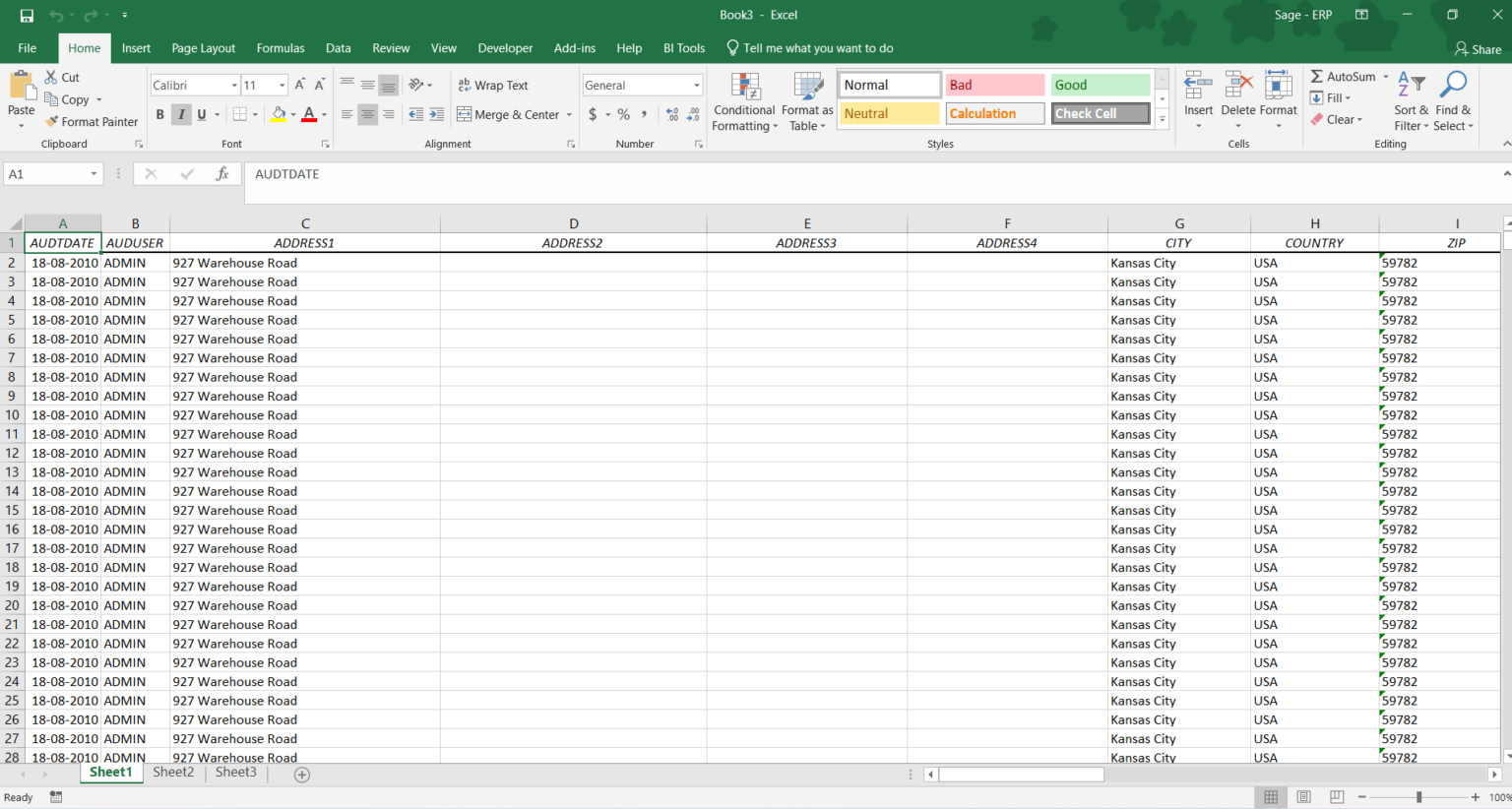Open Sheet2

pos(173,773)
